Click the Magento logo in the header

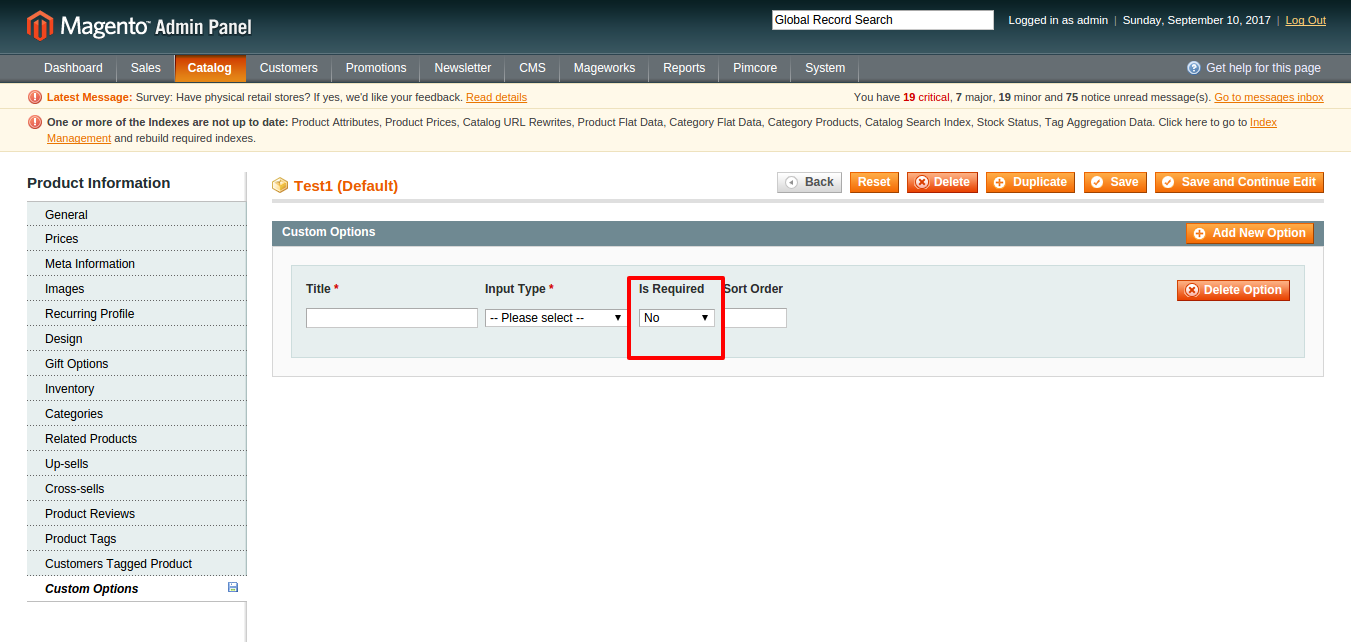click(x=40, y=24)
